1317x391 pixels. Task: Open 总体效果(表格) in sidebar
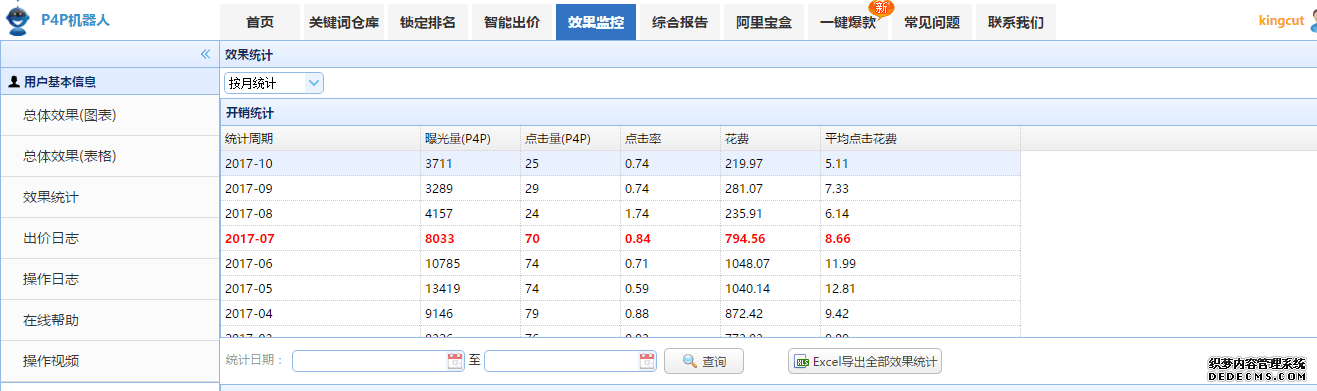[109, 156]
